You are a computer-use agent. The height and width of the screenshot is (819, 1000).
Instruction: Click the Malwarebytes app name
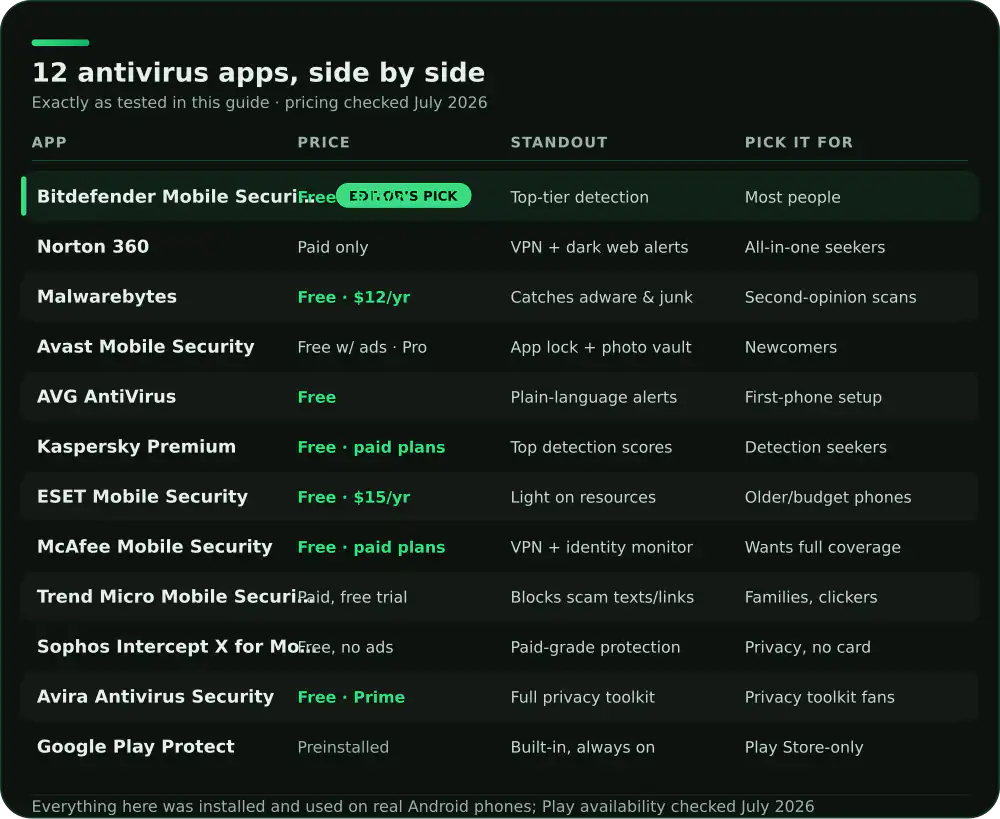click(107, 297)
